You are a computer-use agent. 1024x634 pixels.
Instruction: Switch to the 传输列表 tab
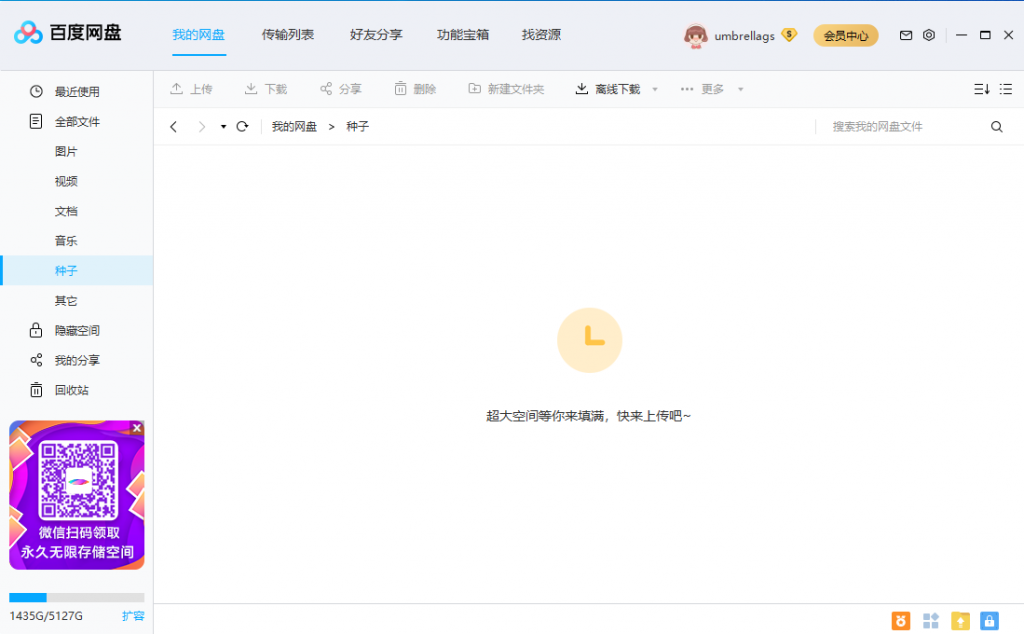(x=288, y=35)
